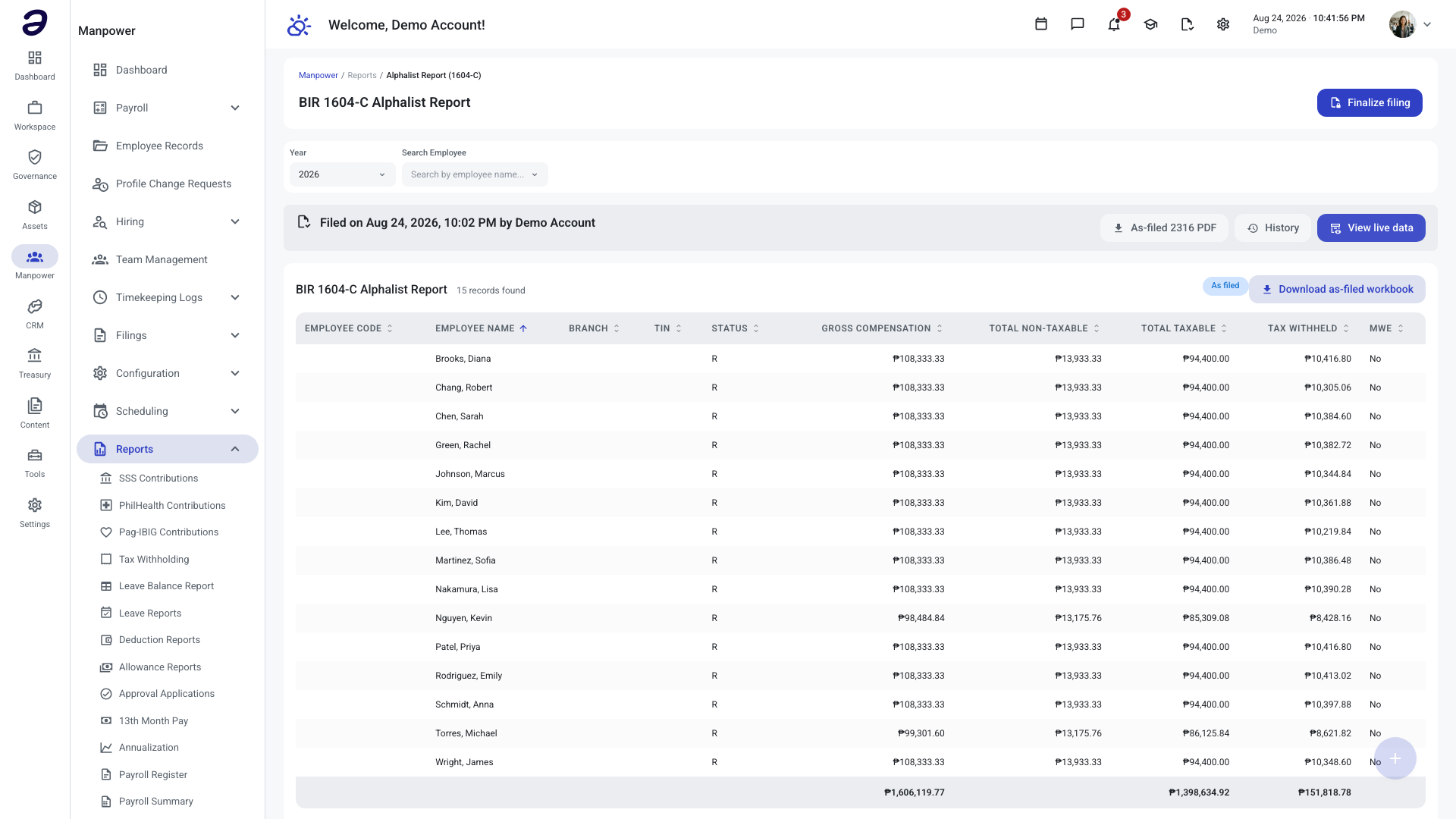Sort by Employee Name column
Screen dimensions: 1456x819
pos(481,328)
